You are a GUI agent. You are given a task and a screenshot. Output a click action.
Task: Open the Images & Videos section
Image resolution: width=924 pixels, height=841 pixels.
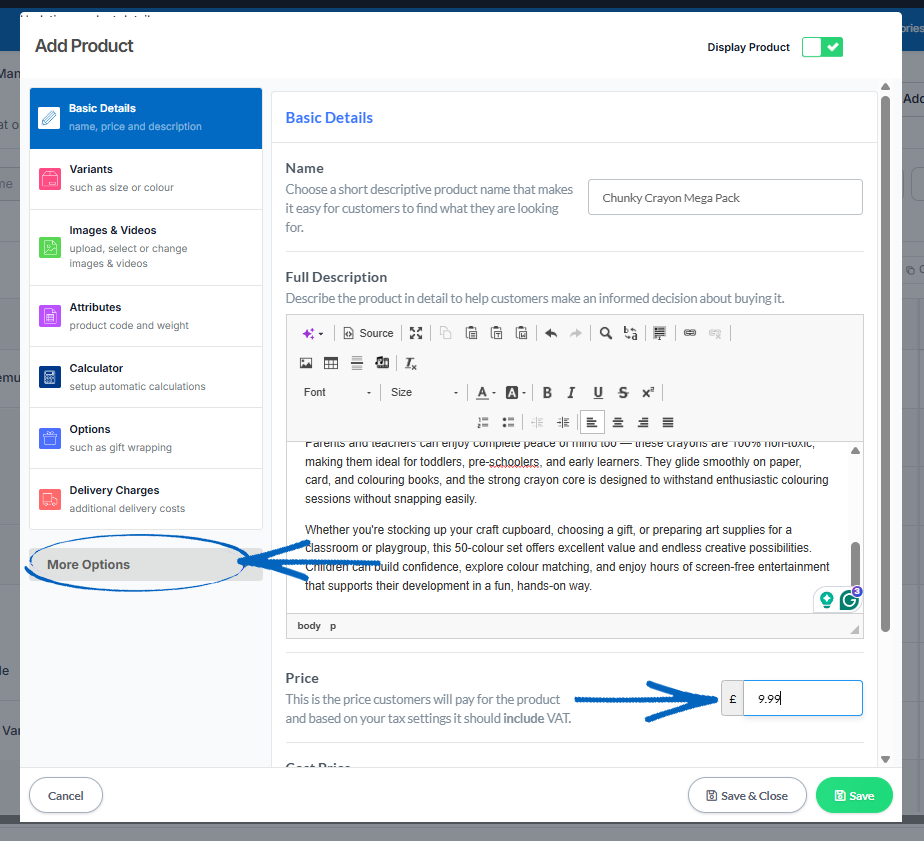point(146,247)
